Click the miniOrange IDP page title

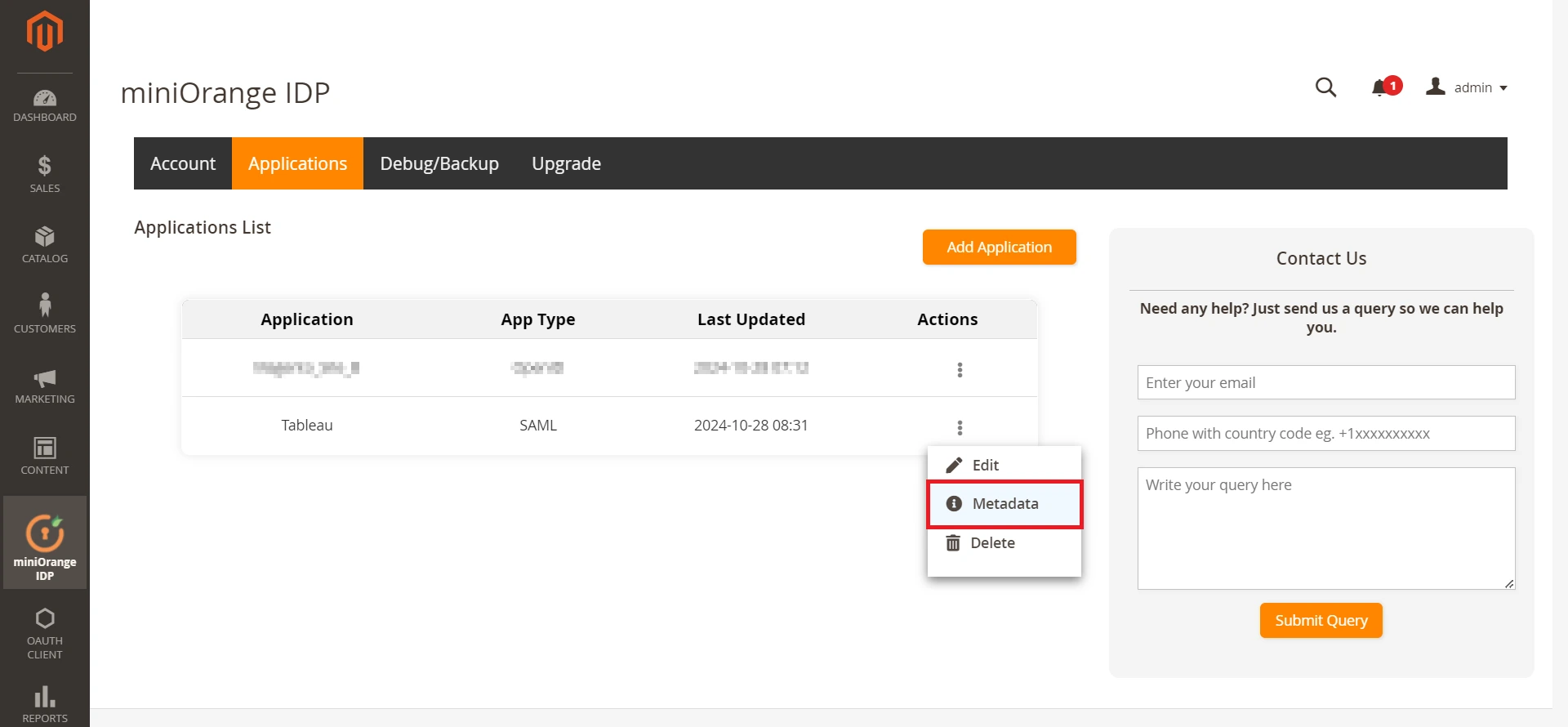(x=225, y=92)
